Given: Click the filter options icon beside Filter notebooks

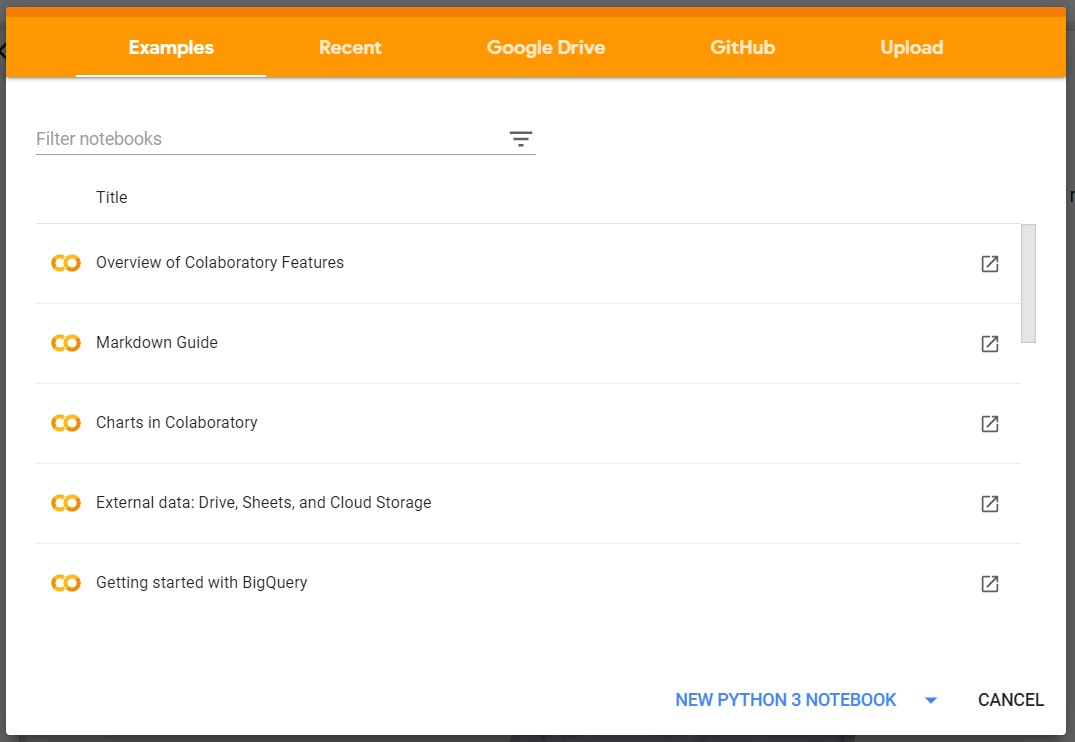Looking at the screenshot, I should click(x=521, y=139).
